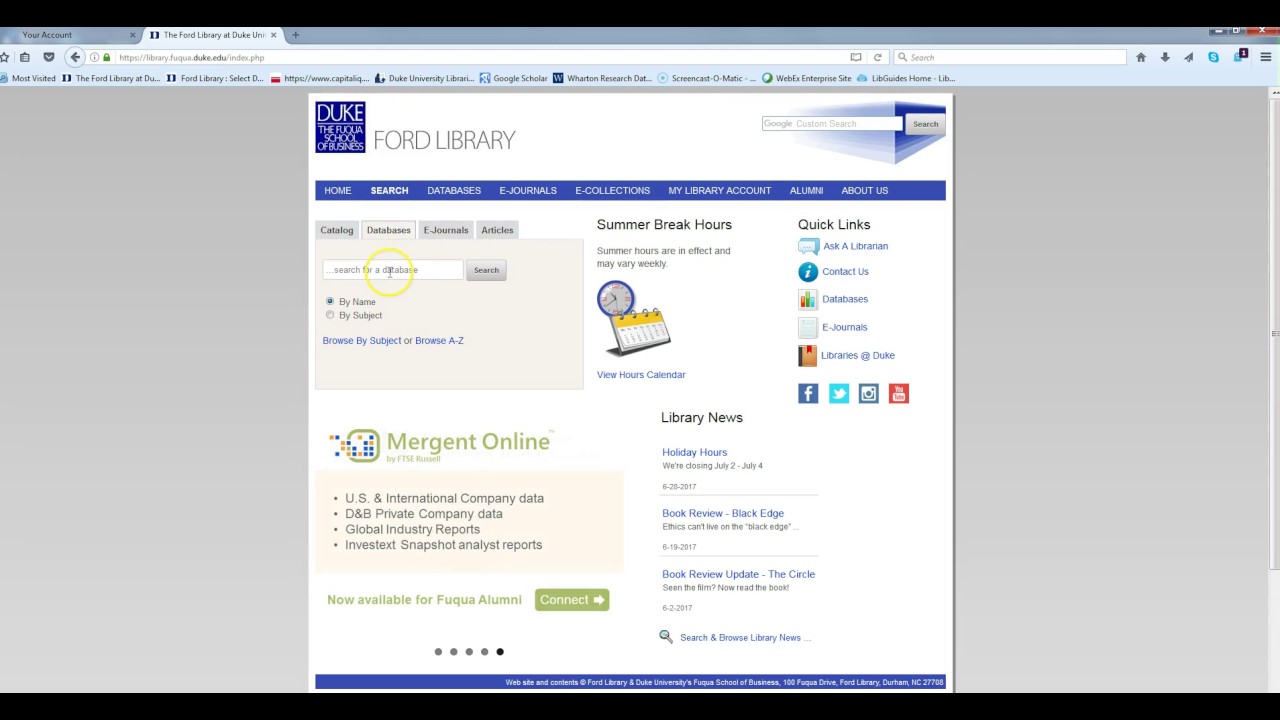The width and height of the screenshot is (1280, 720).
Task: Open the ALUMNI navigation item
Action: click(806, 190)
